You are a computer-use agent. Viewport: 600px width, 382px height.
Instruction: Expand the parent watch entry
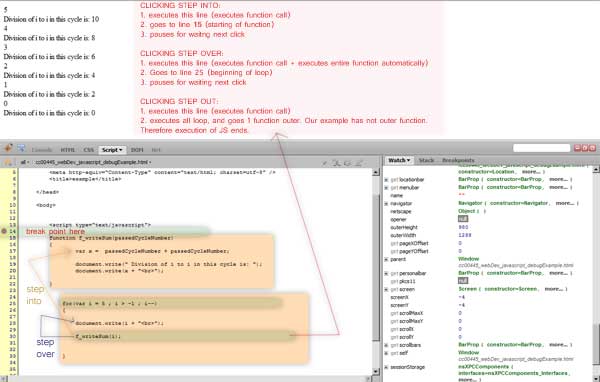pyautogui.click(x=386, y=260)
